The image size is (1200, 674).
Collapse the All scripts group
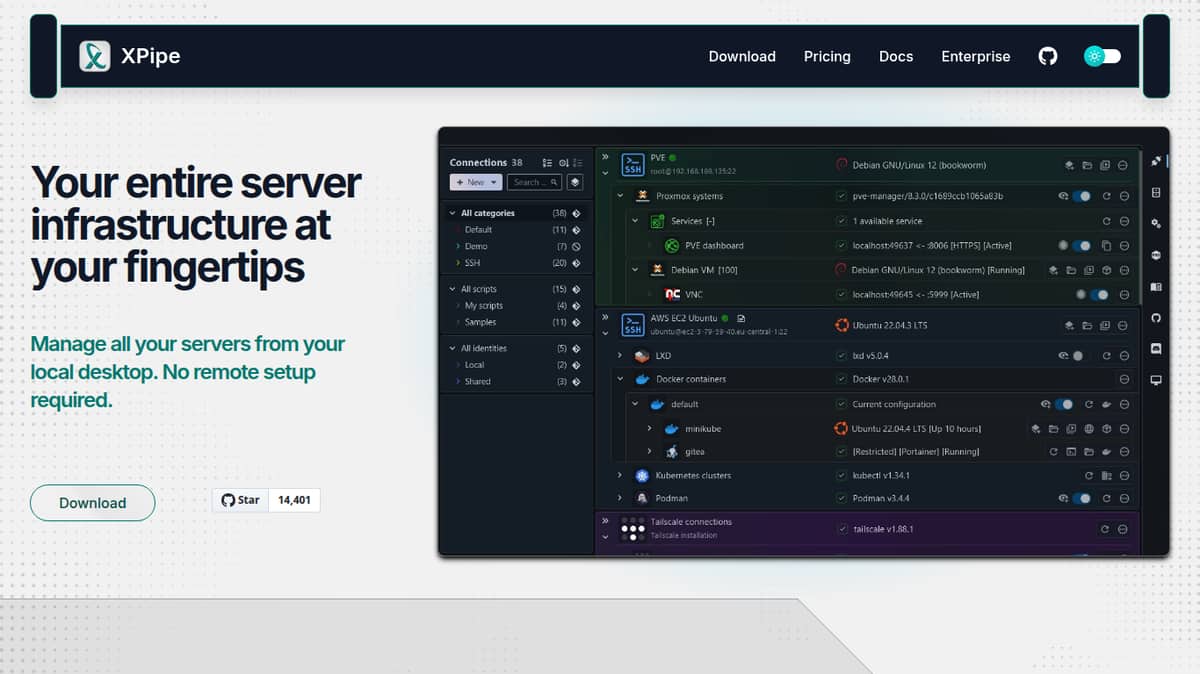(x=452, y=289)
